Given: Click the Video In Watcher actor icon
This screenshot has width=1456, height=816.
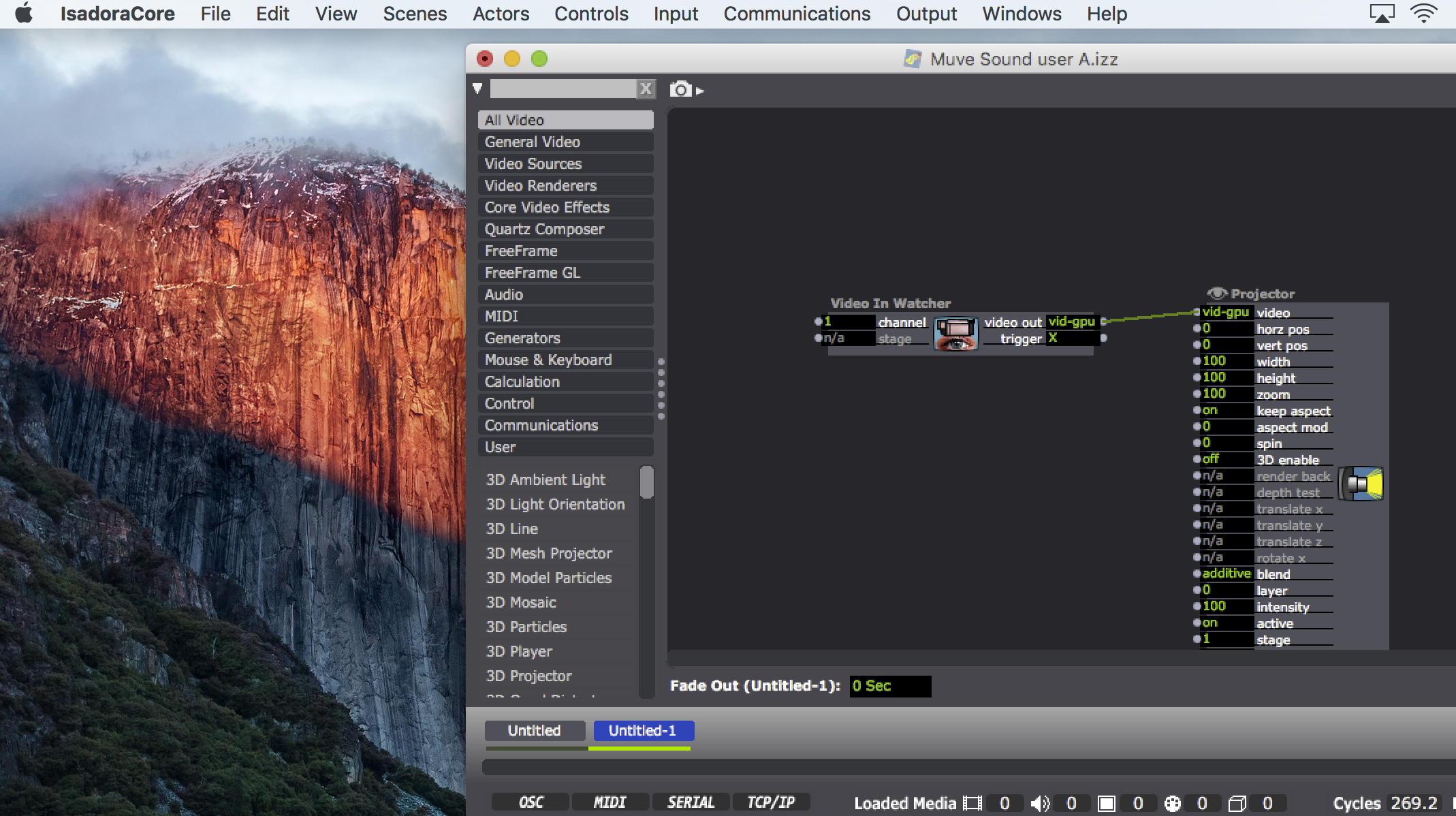Looking at the screenshot, I should point(954,328).
